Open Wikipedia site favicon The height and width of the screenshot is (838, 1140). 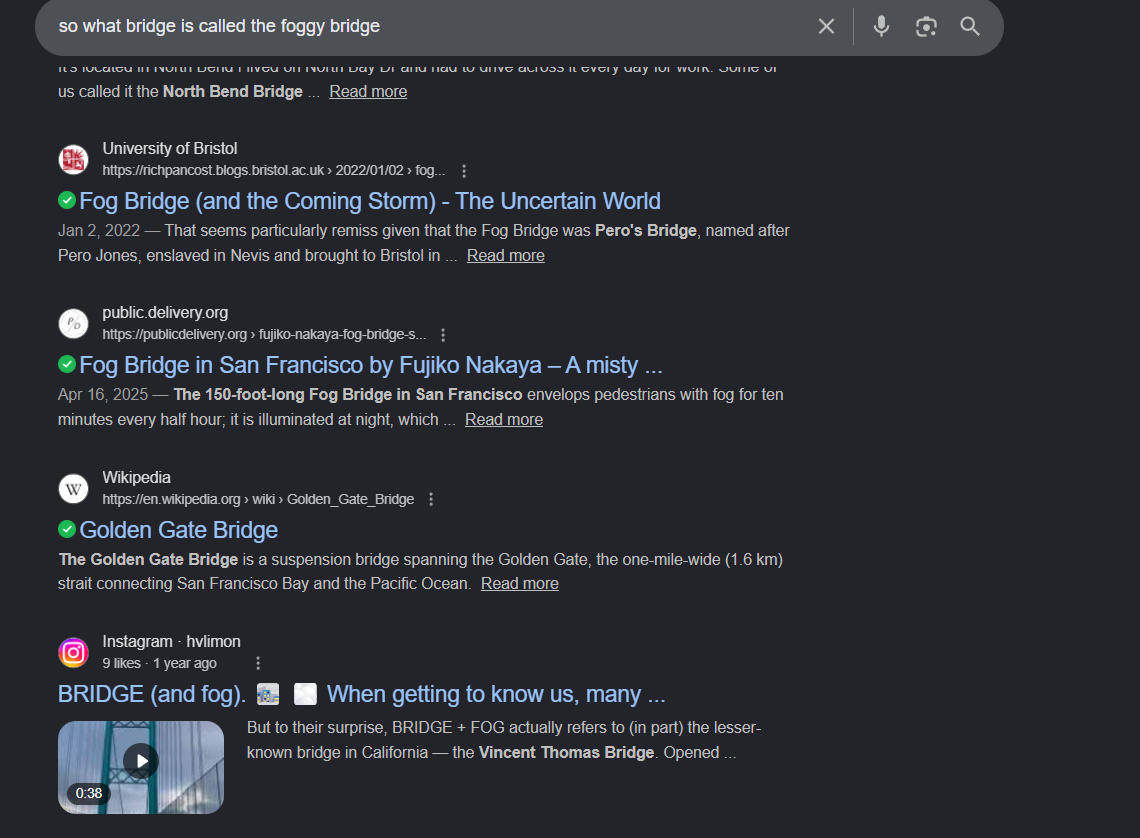pyautogui.click(x=73, y=488)
